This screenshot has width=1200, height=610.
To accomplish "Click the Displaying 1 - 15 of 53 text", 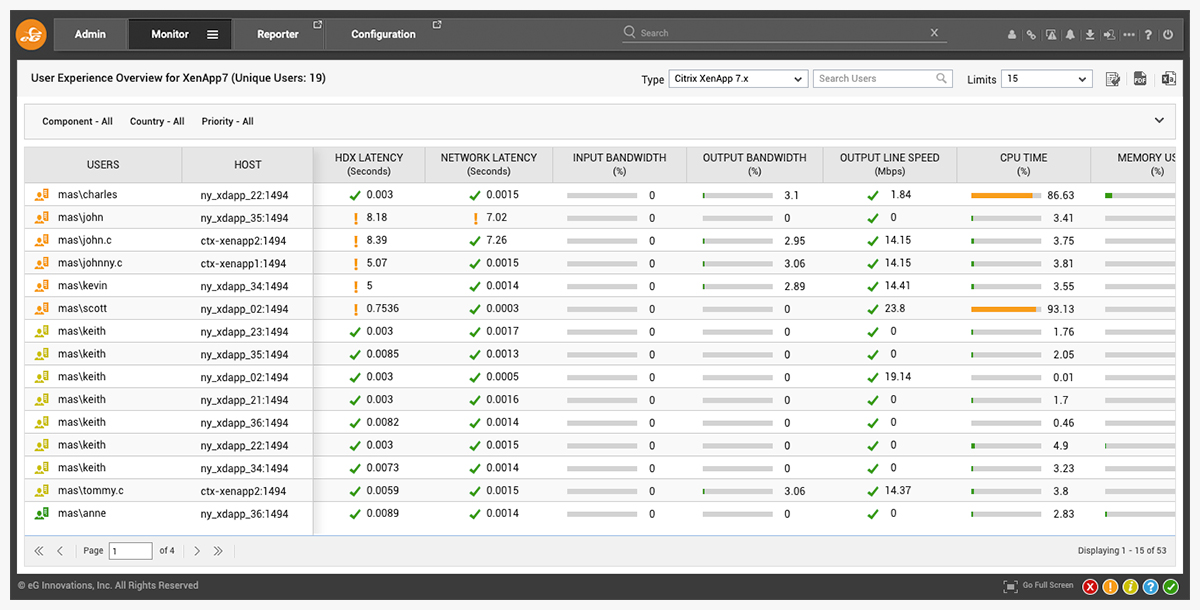I will tap(1122, 551).
